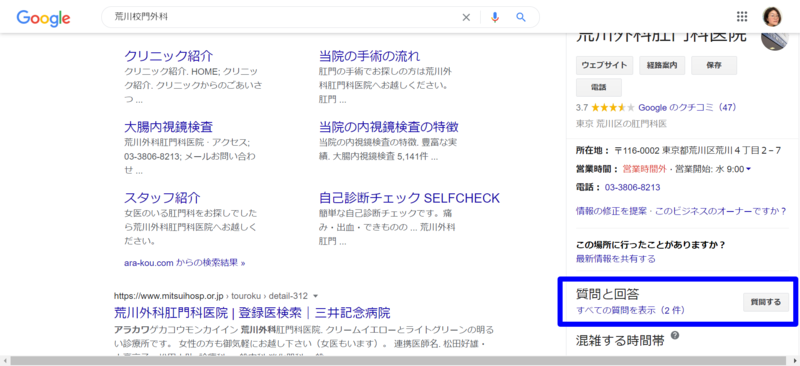Click the red 営業時間外 status text
Image resolution: width=800 pixels, height=366 pixels.
pos(644,169)
